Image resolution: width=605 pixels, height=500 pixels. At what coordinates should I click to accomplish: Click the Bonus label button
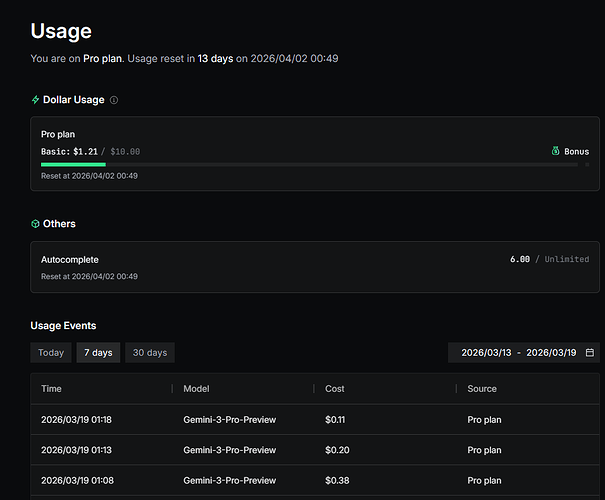pos(576,152)
